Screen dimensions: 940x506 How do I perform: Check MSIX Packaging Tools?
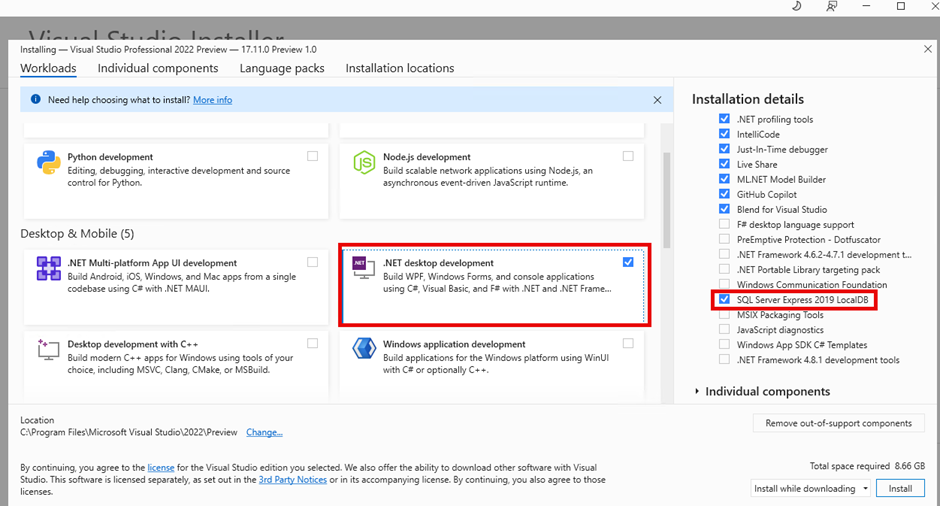(724, 314)
